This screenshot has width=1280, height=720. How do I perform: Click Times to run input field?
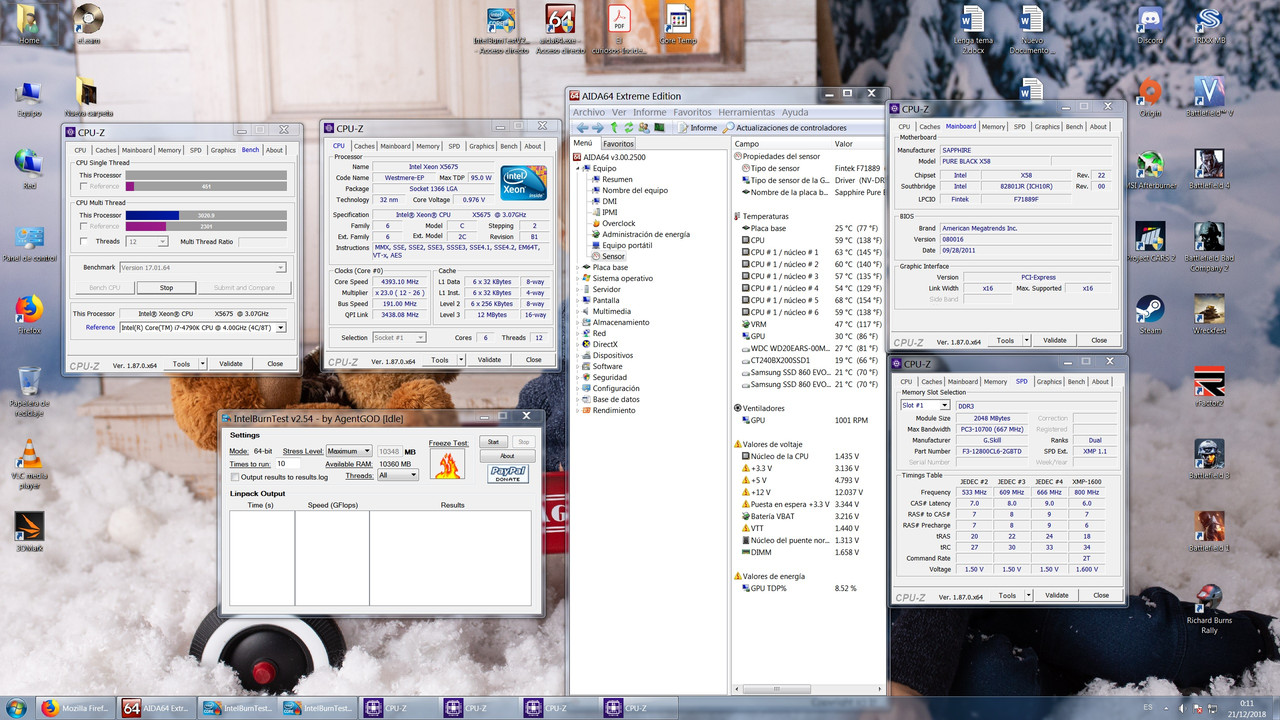[x=288, y=464]
